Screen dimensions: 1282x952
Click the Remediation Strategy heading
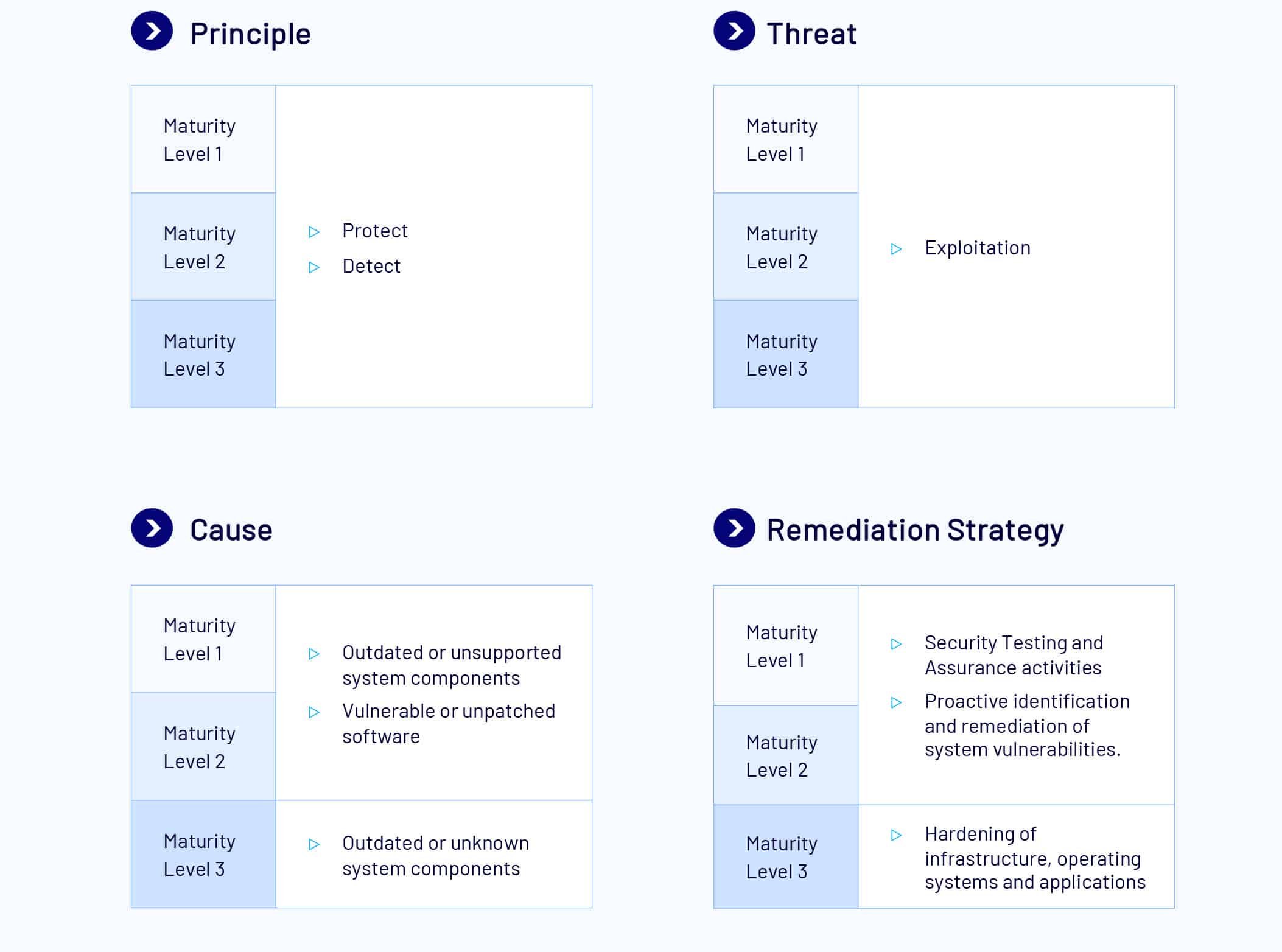click(915, 530)
